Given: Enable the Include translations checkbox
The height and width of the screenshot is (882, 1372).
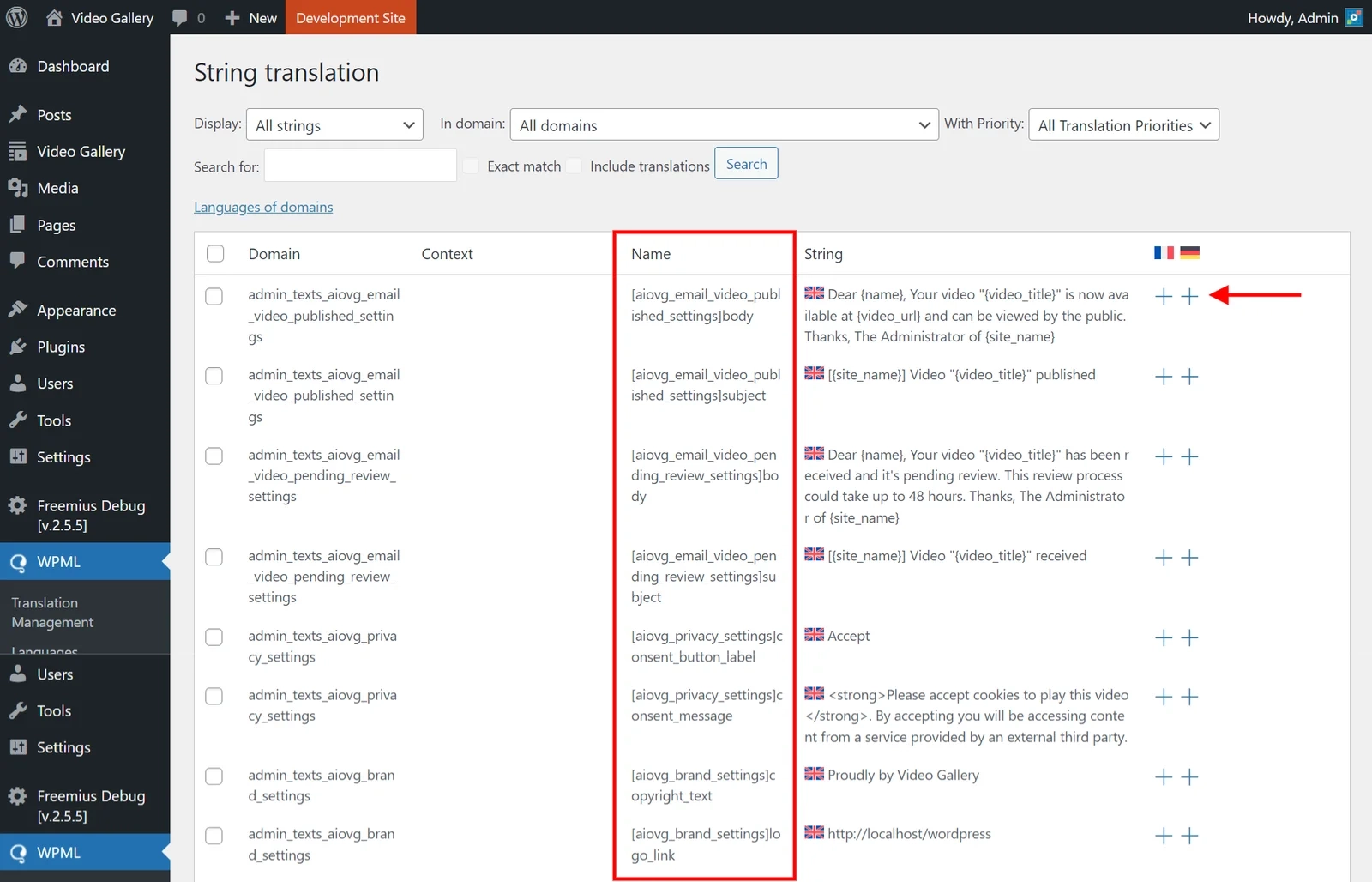Looking at the screenshot, I should point(574,166).
